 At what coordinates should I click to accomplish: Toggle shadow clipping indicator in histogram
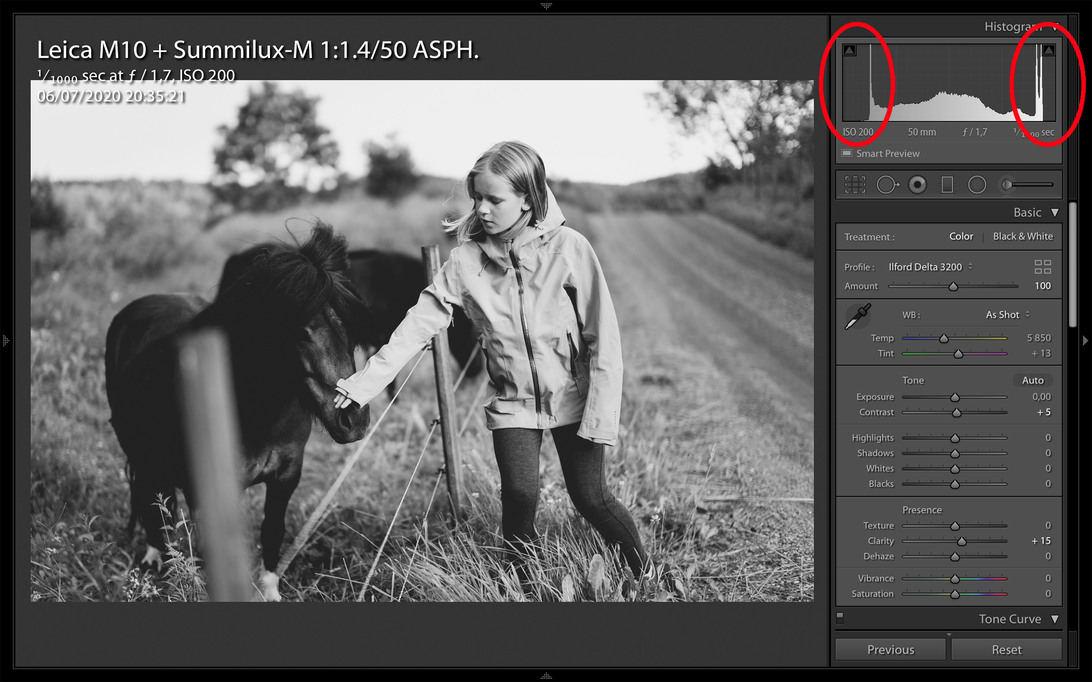click(850, 51)
